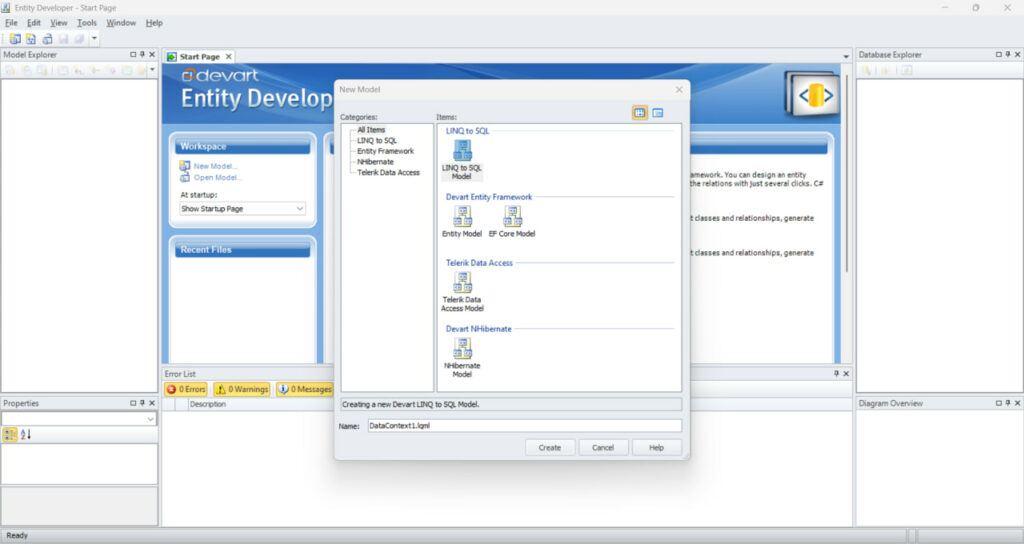Pin the Diagram Overview panel
The image size is (1024, 544).
pos(1008,403)
